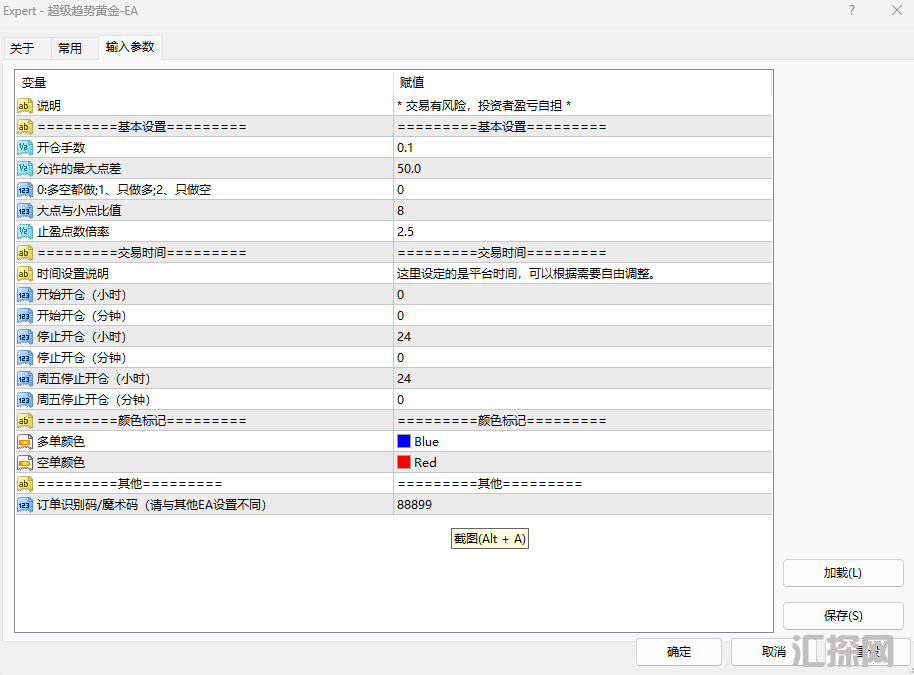Edit the magic number value 88899
Viewport: 914px width, 675px height.
point(414,505)
